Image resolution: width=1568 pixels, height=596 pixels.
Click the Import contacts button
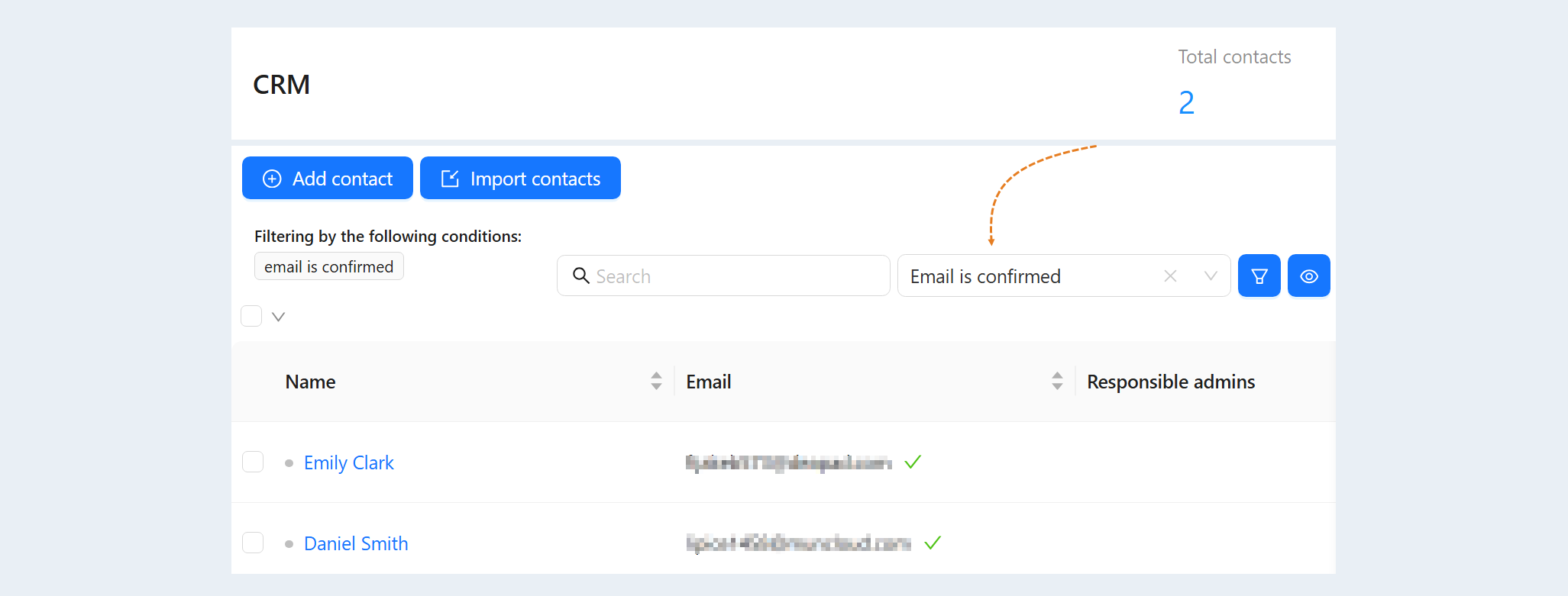[x=520, y=178]
